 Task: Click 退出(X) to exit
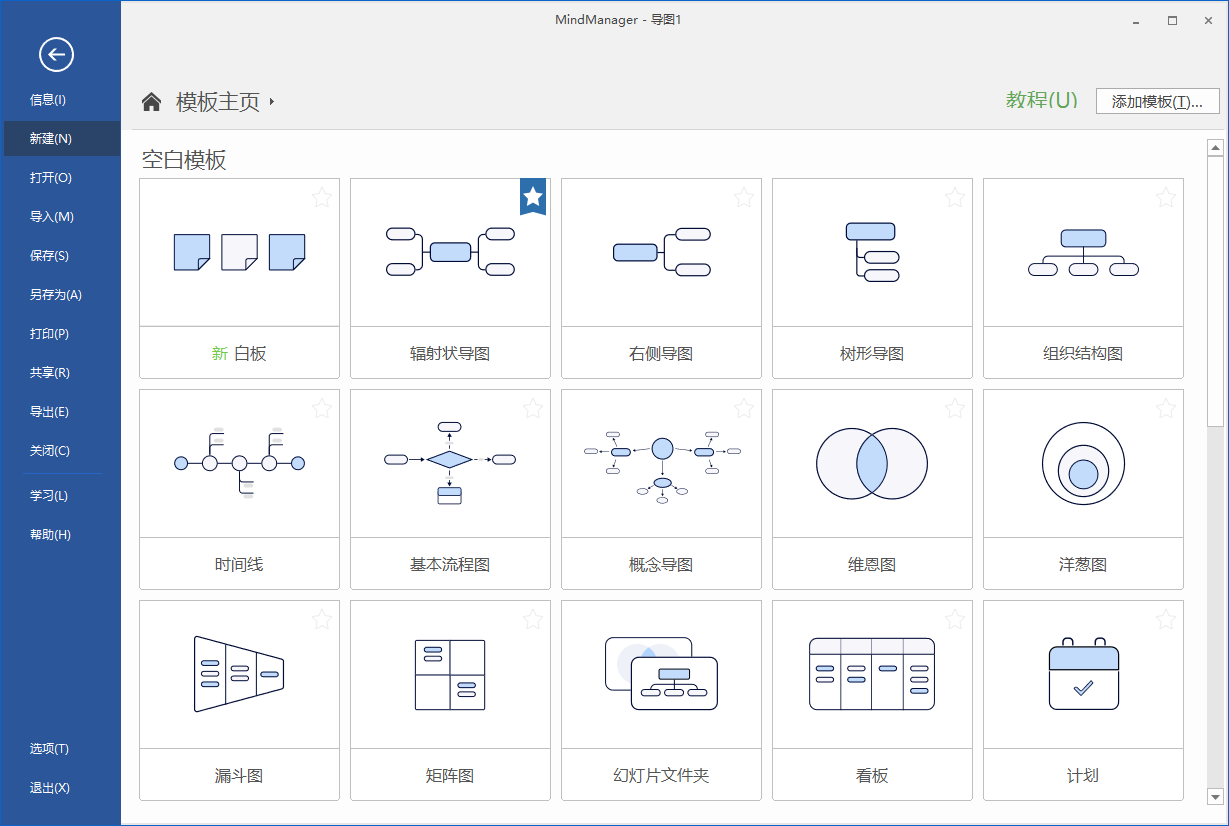(60, 788)
